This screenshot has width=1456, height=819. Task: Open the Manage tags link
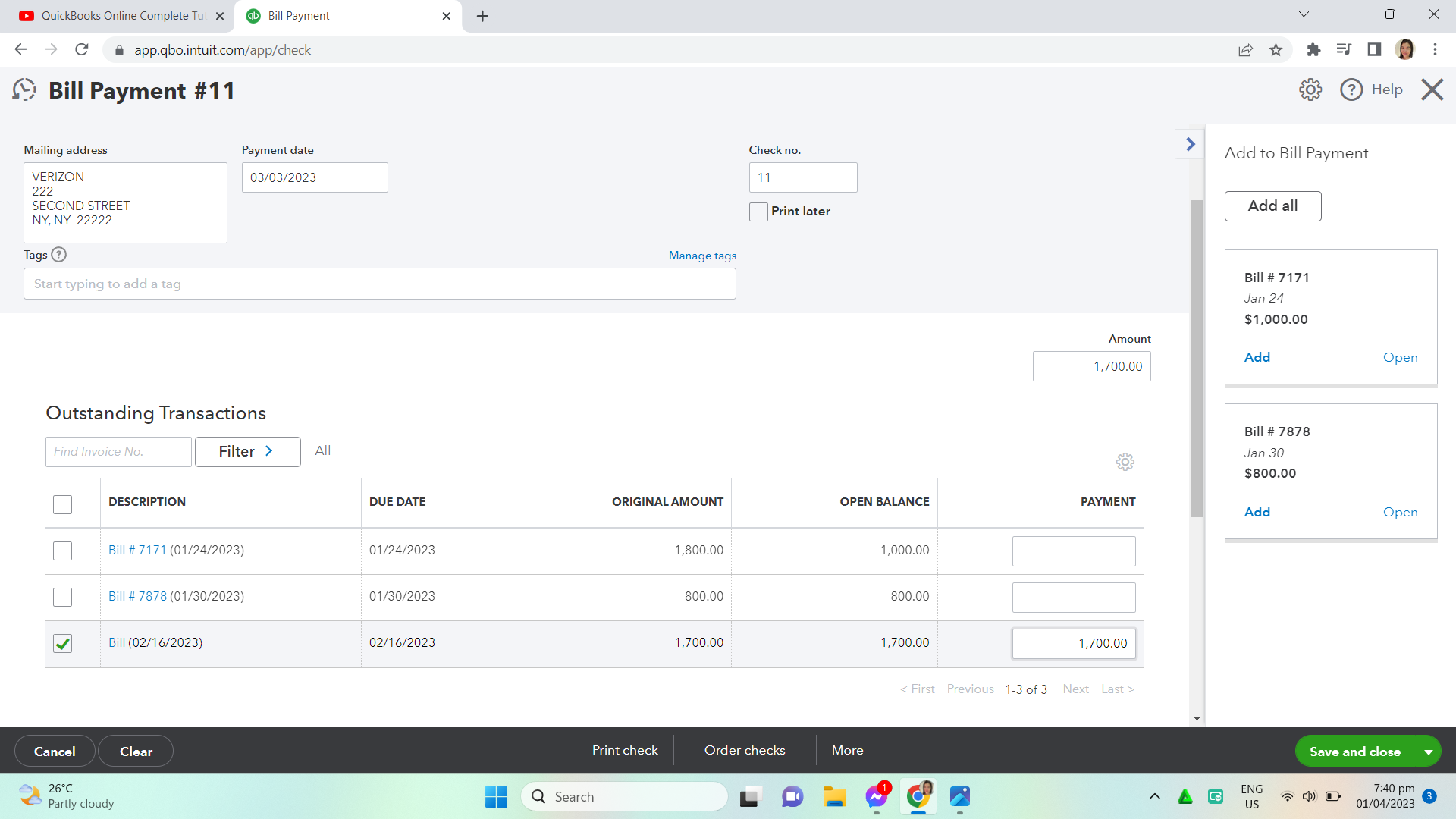[702, 256]
